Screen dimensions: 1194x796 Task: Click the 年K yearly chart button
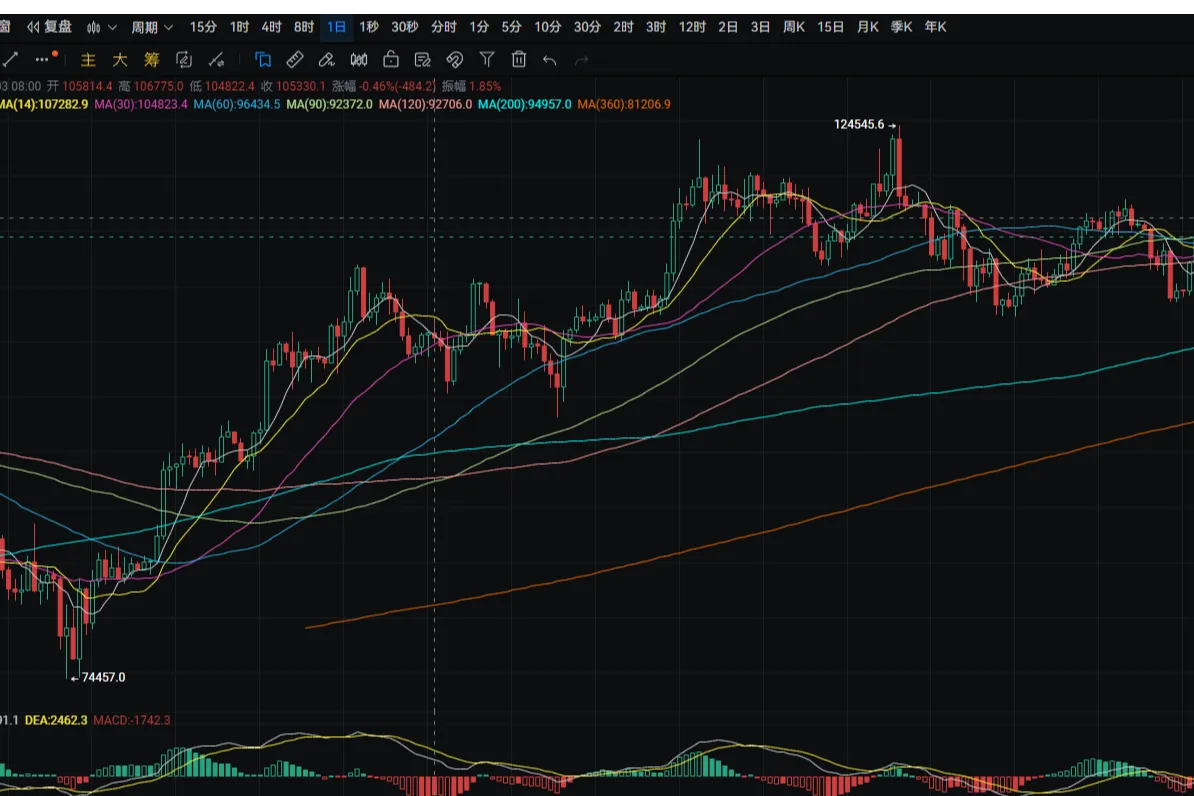tap(935, 27)
